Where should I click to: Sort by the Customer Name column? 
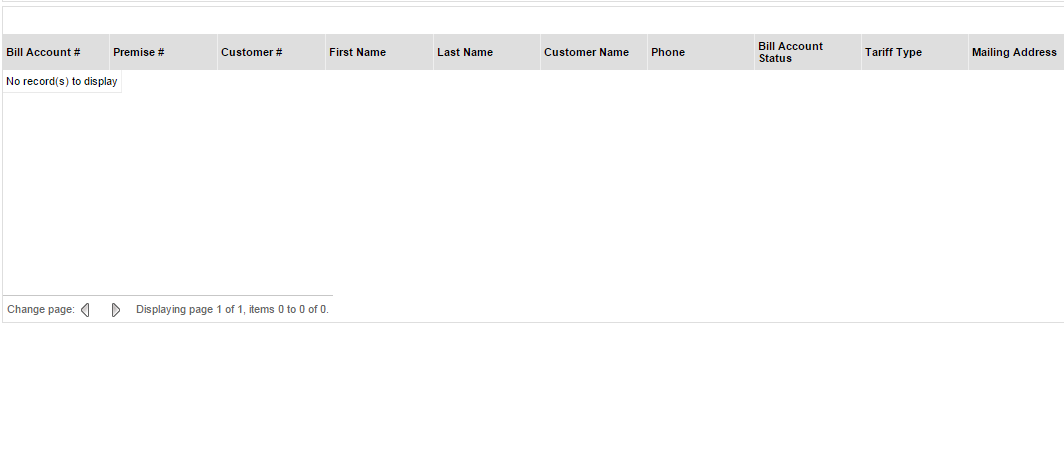(586, 52)
